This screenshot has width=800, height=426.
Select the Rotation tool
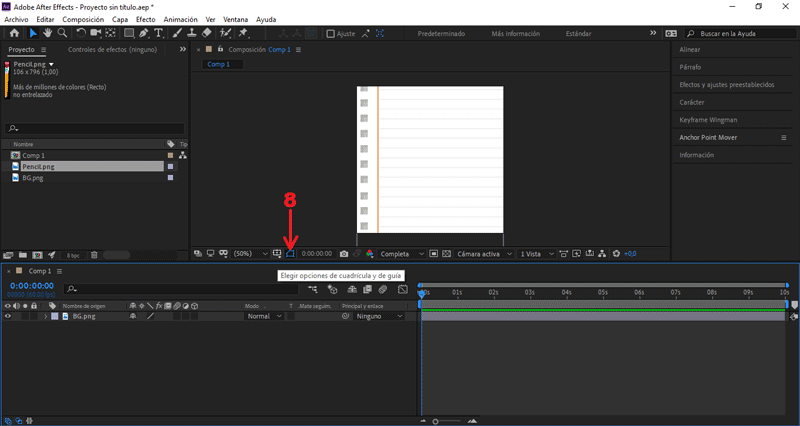coord(81,33)
